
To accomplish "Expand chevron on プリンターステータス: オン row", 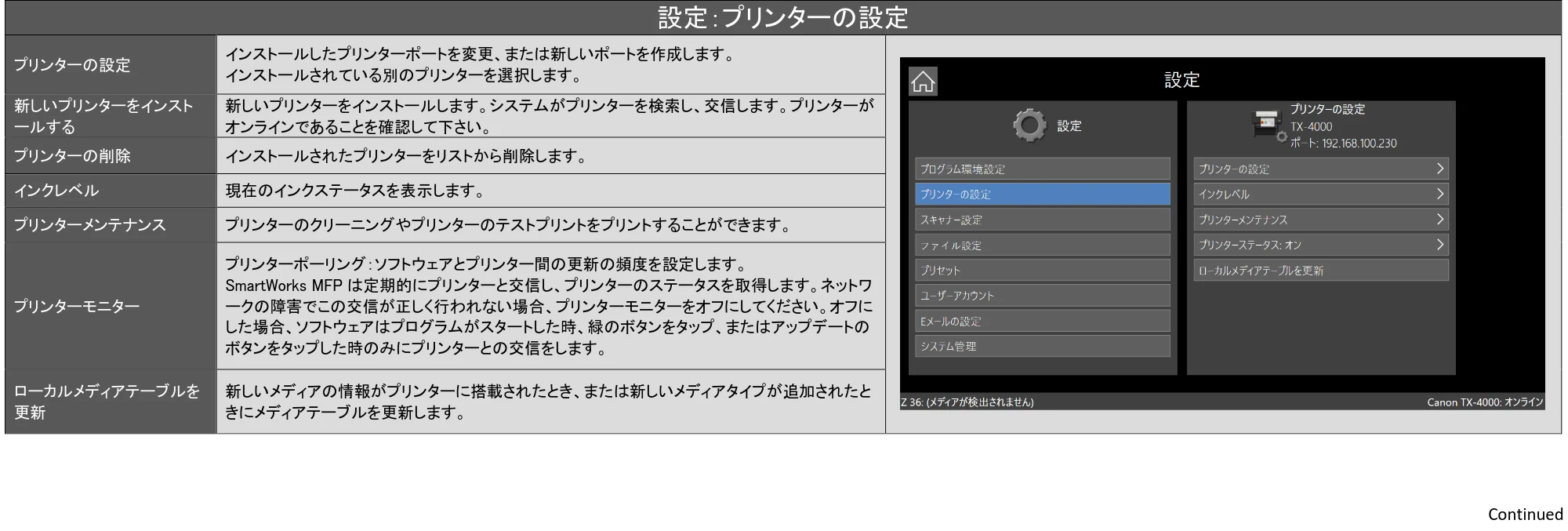I will [x=1439, y=245].
